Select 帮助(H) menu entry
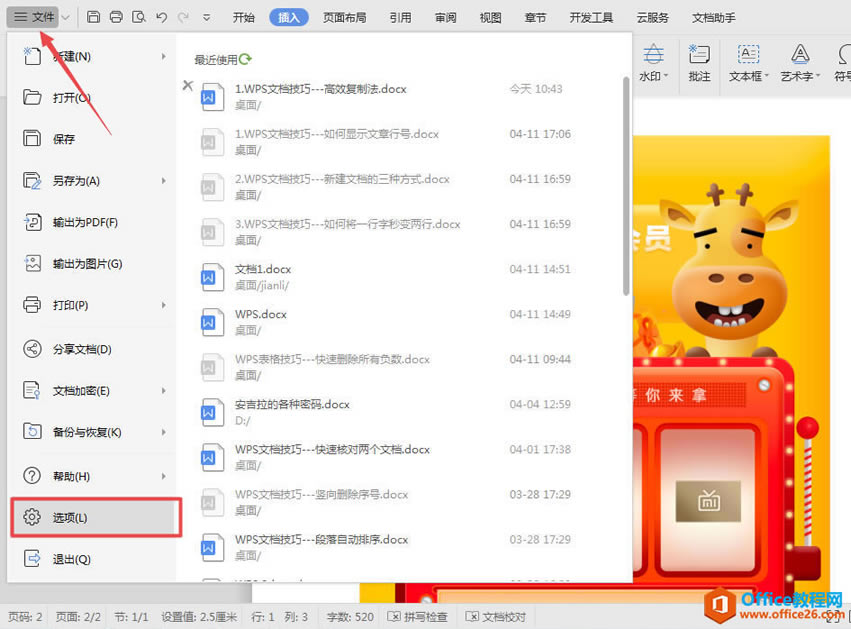 click(93, 476)
